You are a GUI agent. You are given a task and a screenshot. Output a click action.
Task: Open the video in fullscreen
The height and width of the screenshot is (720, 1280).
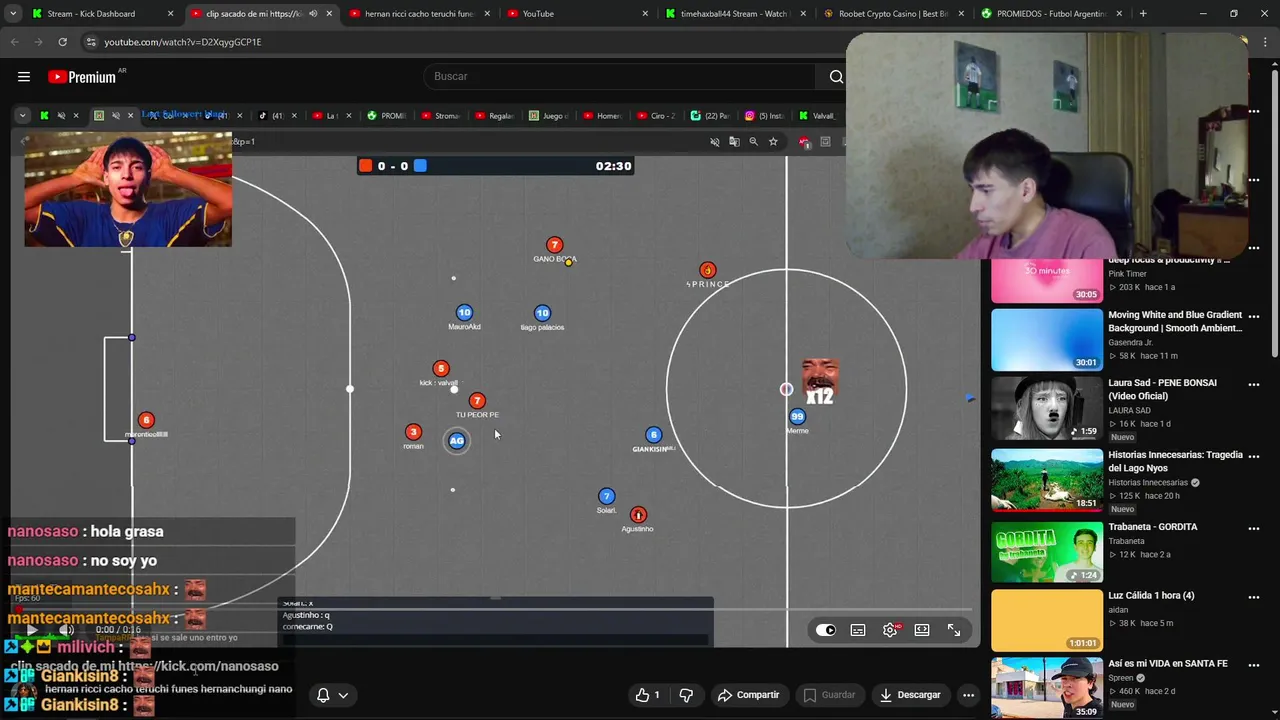click(x=954, y=630)
